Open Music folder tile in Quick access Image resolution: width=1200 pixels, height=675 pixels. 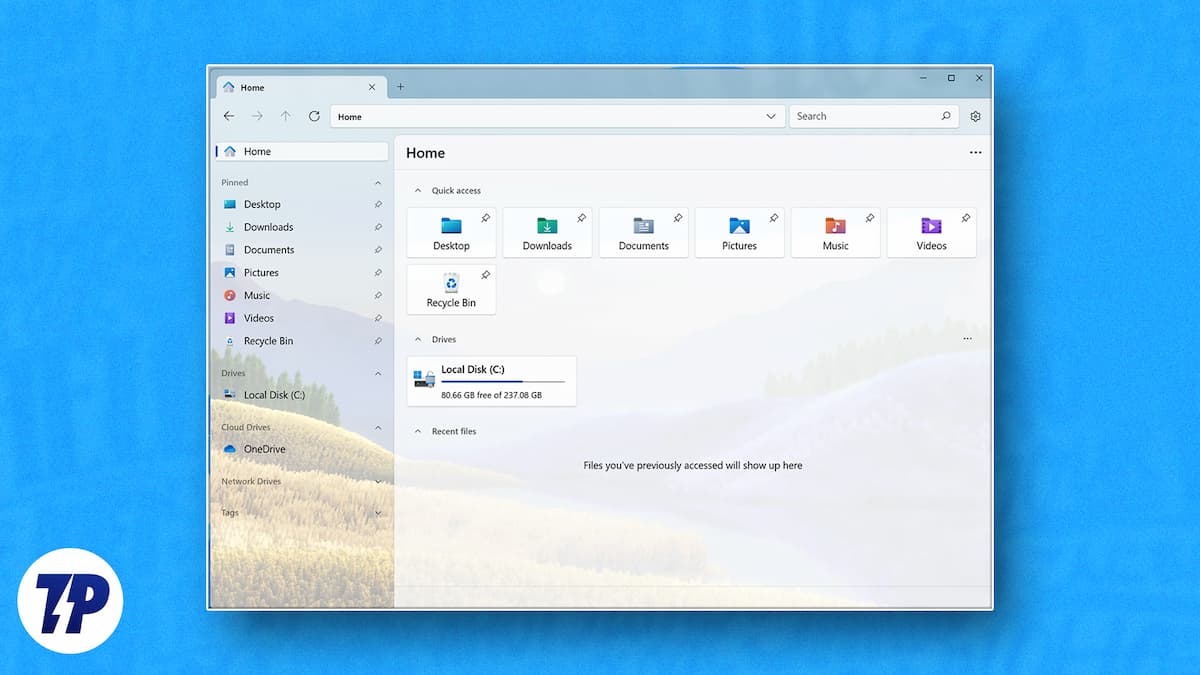pyautogui.click(x=835, y=233)
